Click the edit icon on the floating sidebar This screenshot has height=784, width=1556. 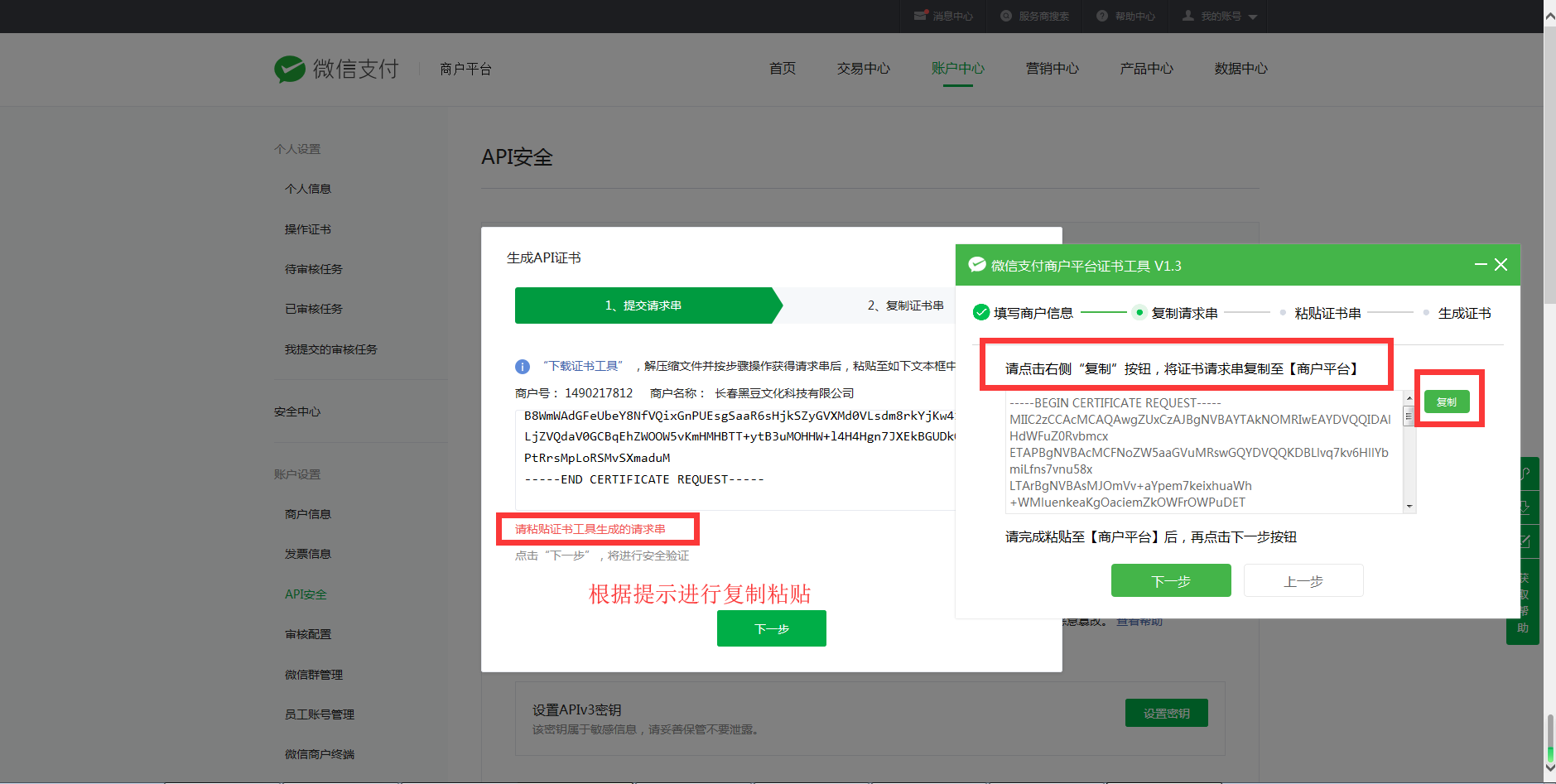click(1524, 541)
